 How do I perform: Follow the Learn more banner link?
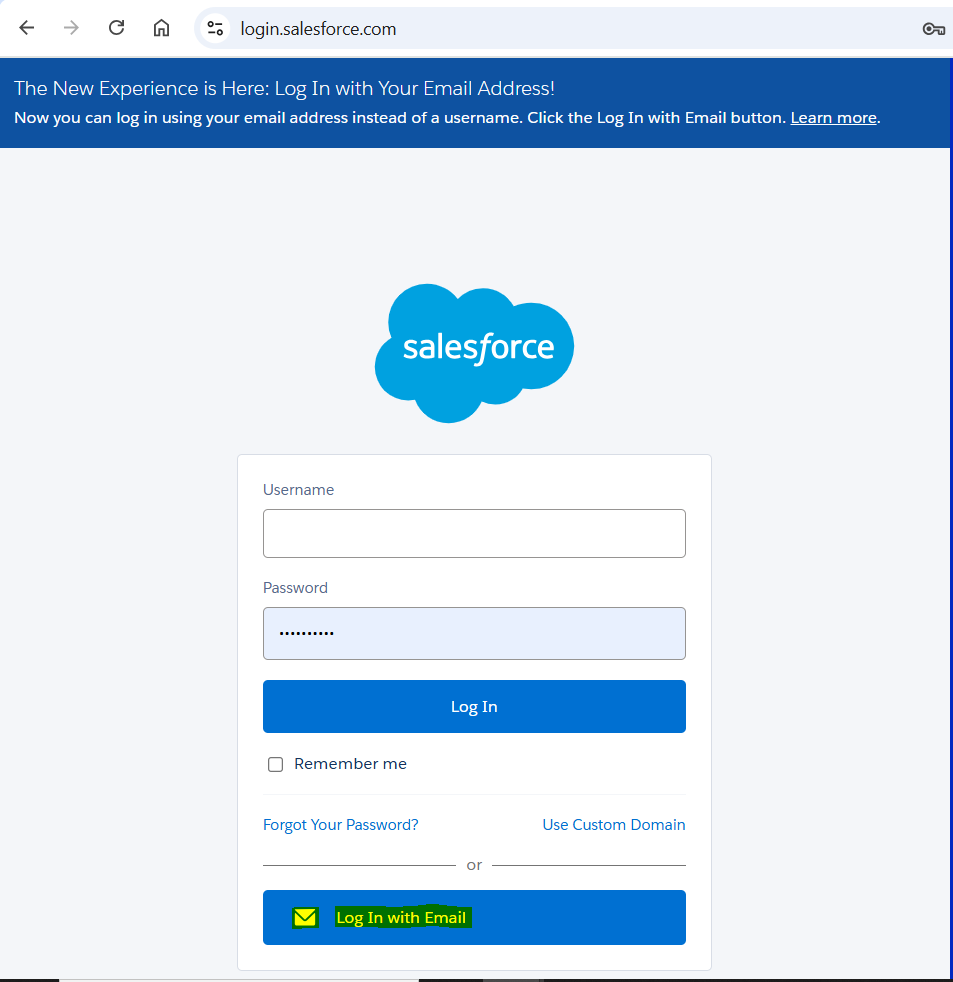[833, 118]
